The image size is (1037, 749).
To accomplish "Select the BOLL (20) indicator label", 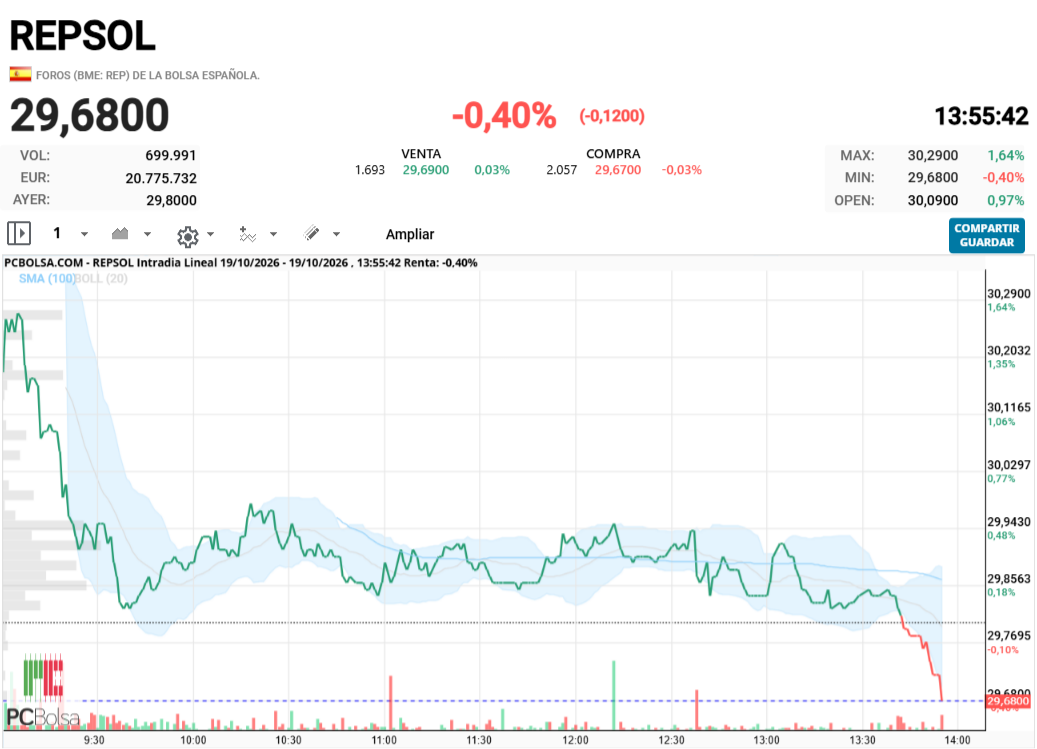I will click(x=101, y=278).
